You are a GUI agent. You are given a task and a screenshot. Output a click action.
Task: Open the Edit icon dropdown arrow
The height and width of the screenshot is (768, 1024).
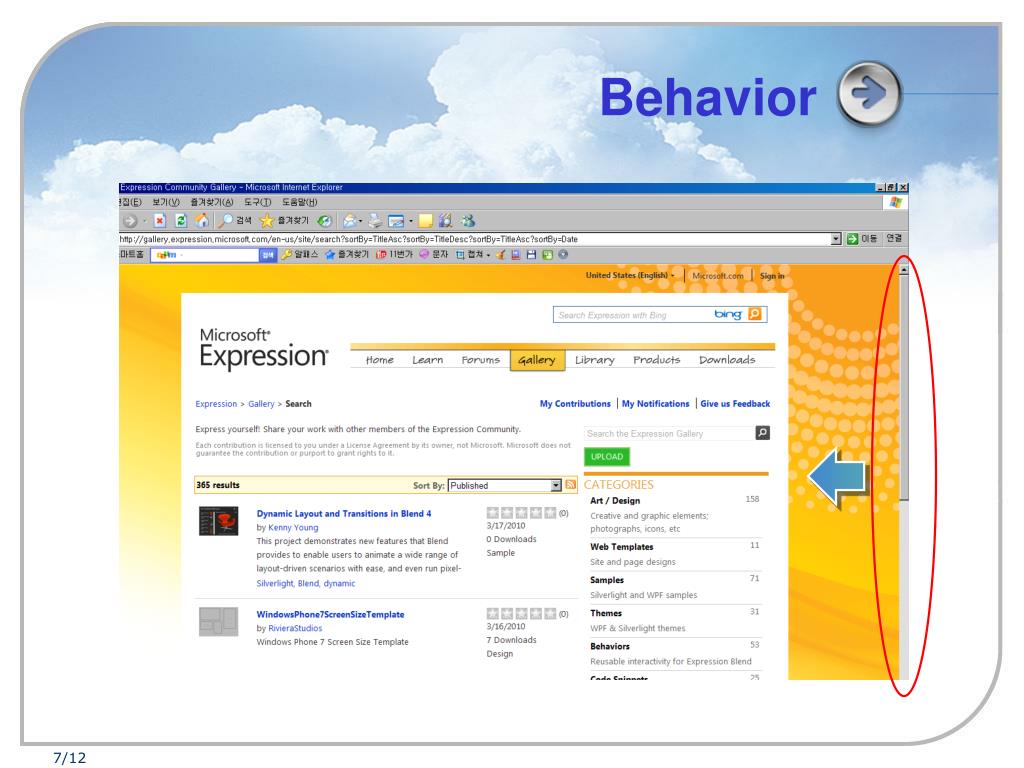[x=410, y=221]
